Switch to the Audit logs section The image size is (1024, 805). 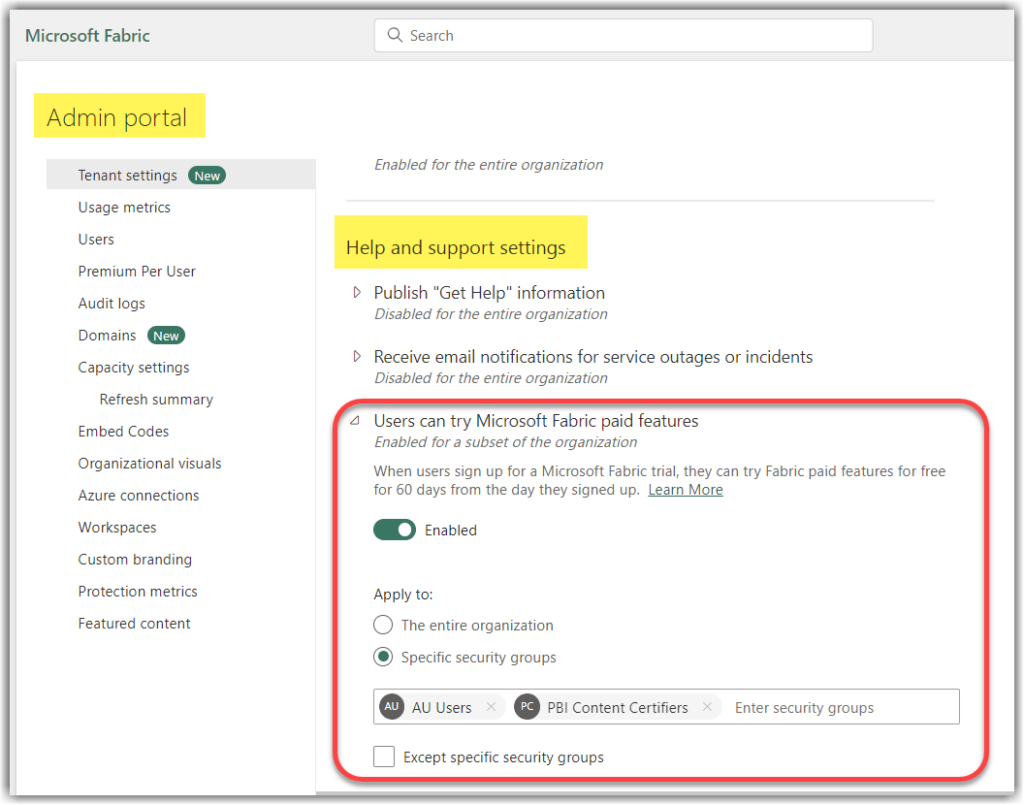(109, 303)
